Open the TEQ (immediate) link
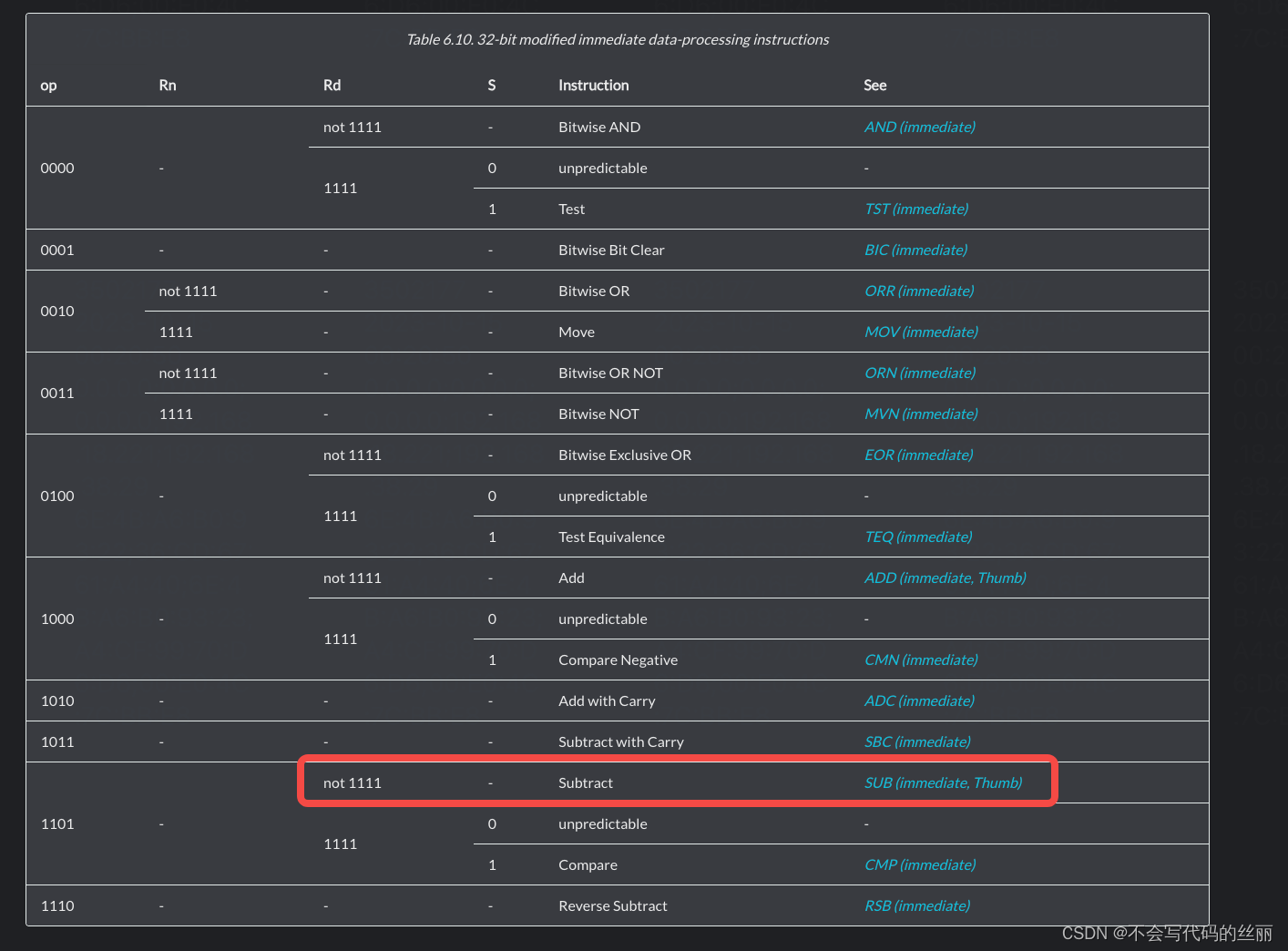 918,537
